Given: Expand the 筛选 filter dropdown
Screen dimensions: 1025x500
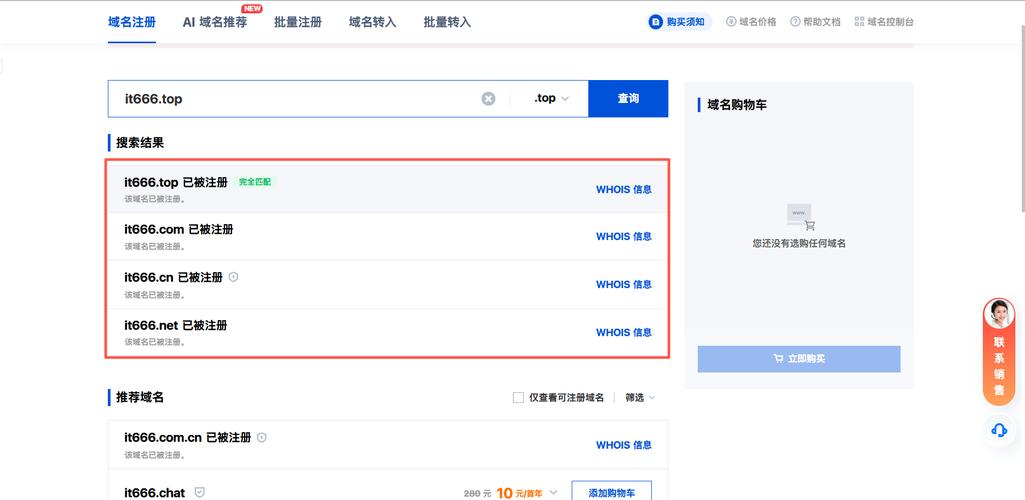Looking at the screenshot, I should [x=640, y=397].
